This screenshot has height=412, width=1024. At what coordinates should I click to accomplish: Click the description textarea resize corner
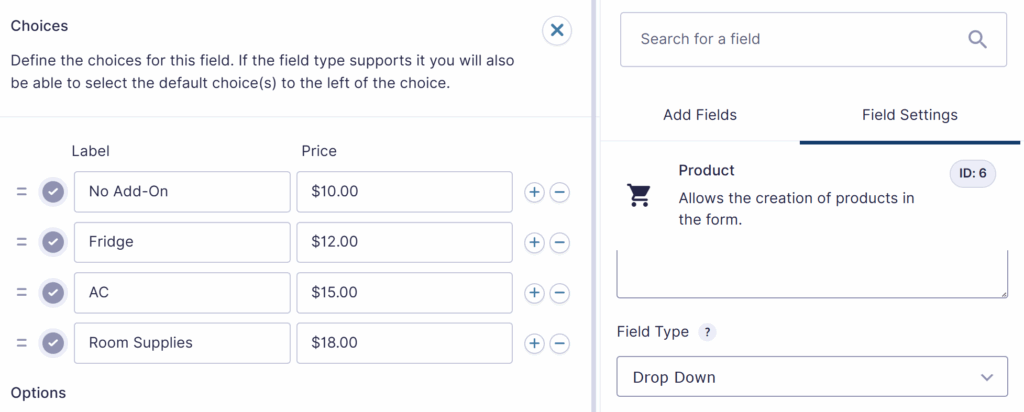tap(1002, 292)
